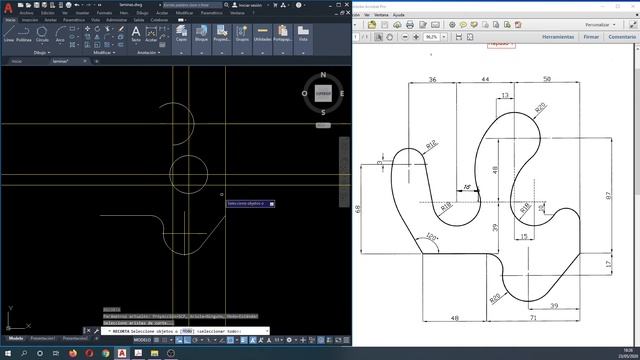
Task: Open the Ayuda menu in Acrobat
Action: (x=398, y=15)
